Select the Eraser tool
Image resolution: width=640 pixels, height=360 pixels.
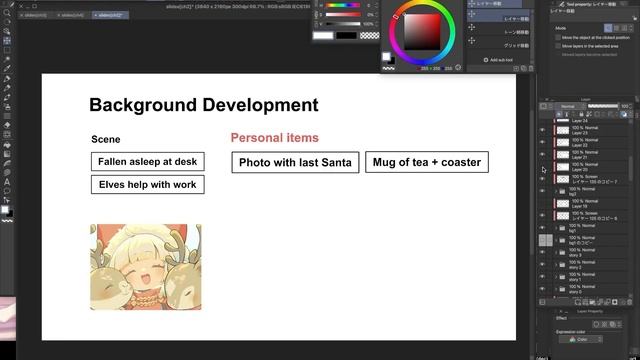(7, 125)
